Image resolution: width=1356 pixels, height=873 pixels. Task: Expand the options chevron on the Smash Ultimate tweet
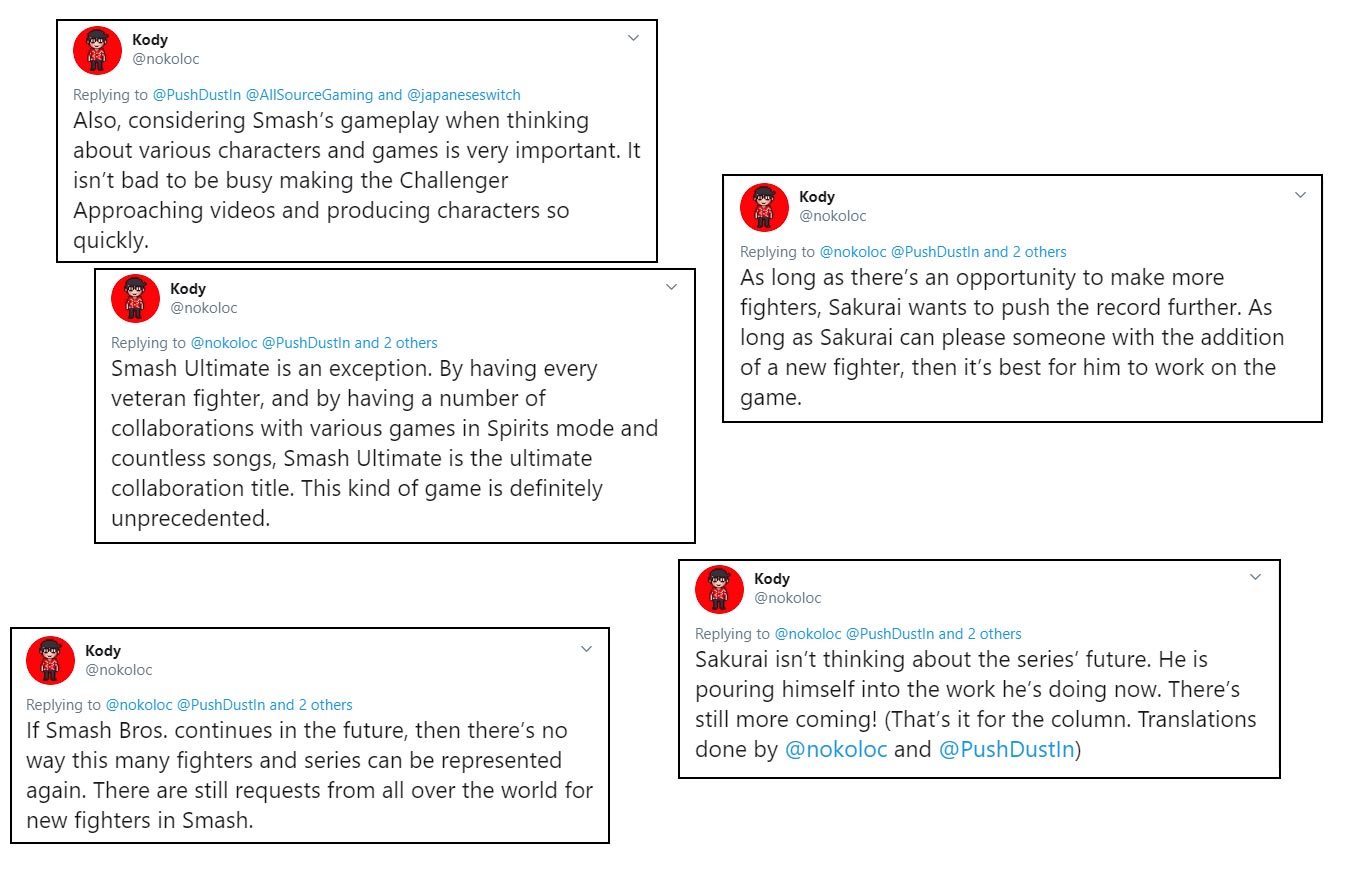pos(671,286)
